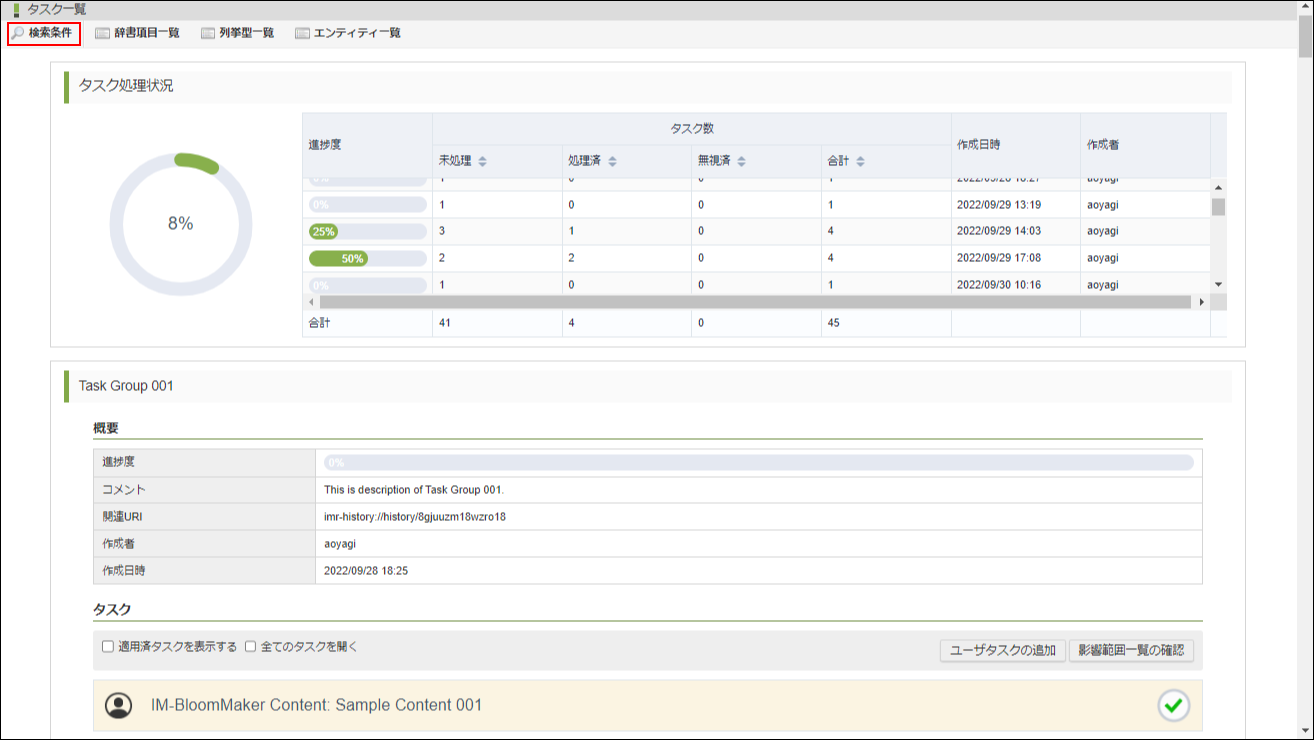The height and width of the screenshot is (740, 1314).
Task: Open the 辞書項目一覧 menu item
Action: [x=146, y=33]
